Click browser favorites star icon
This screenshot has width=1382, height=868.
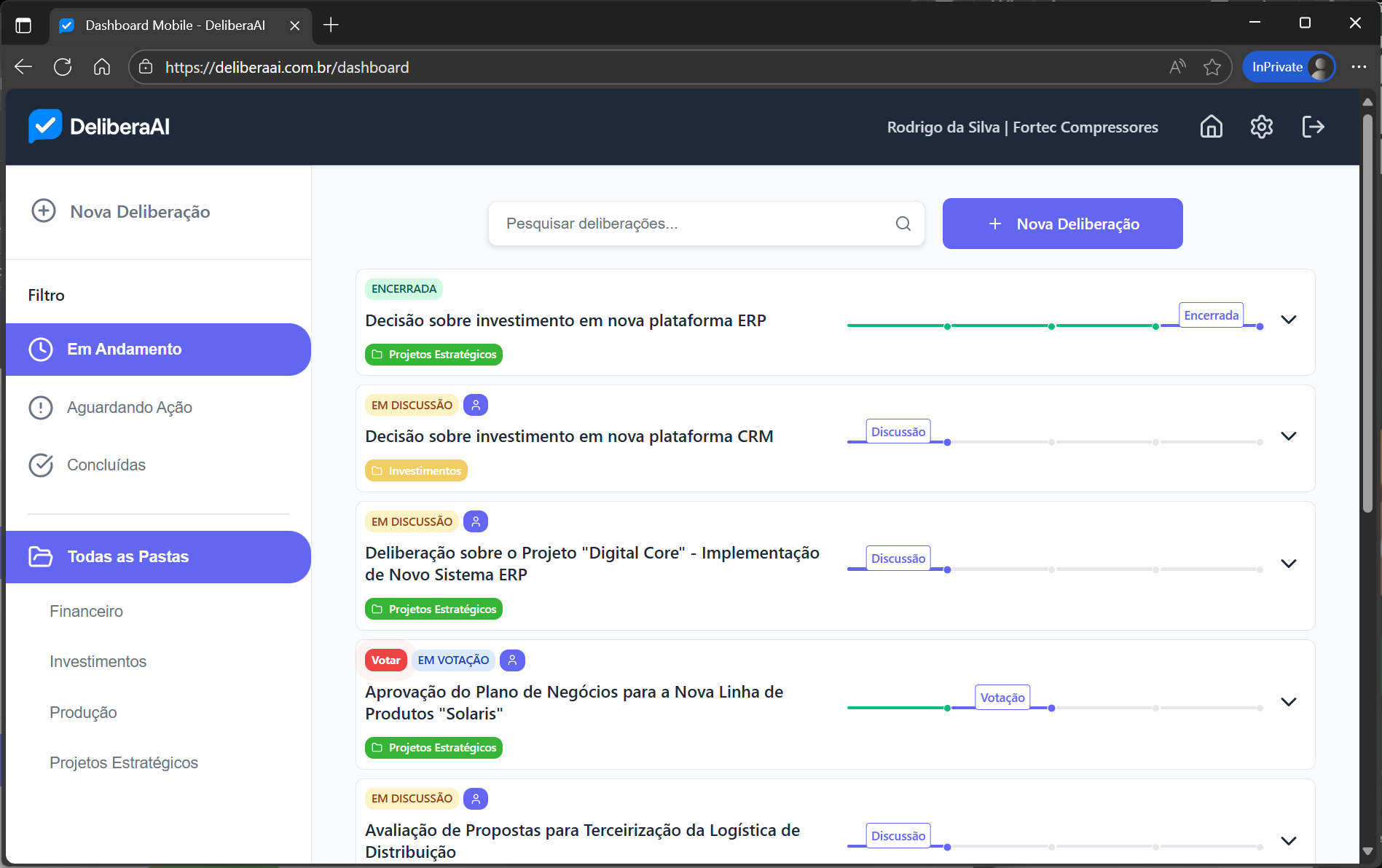click(x=1212, y=67)
